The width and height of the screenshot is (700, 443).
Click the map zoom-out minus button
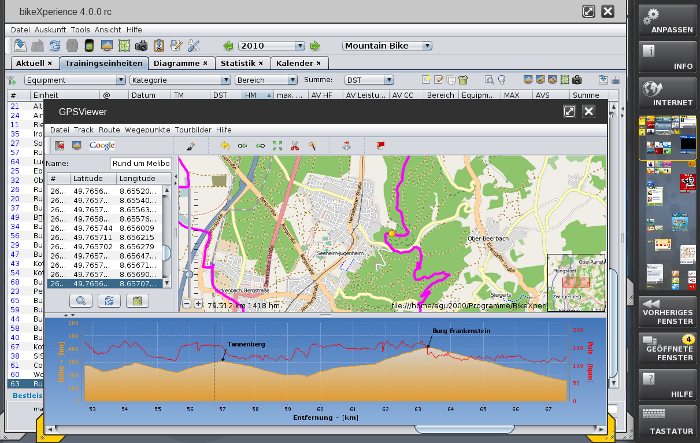click(x=187, y=304)
